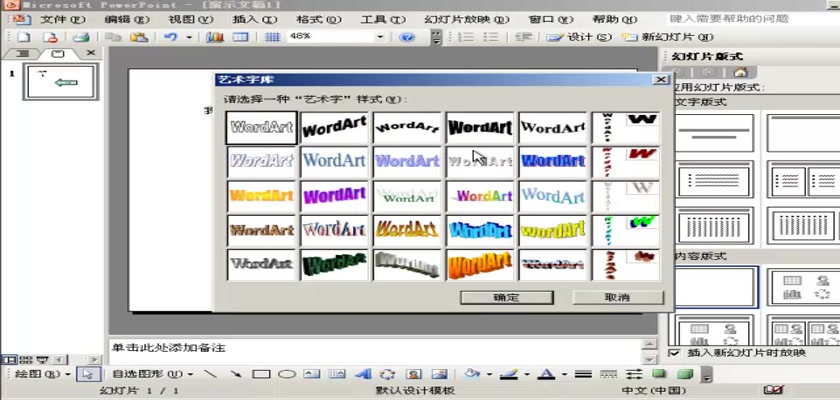This screenshot has height=400, width=840.
Task: Open the 自选图形 AutoShapes dropdown
Action: 153,374
